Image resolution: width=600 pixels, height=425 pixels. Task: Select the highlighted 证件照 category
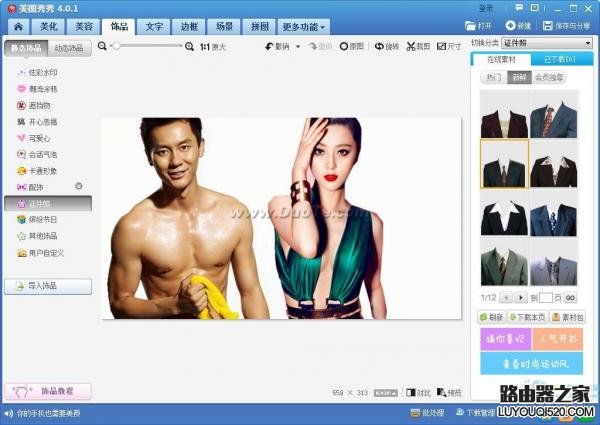(48, 204)
